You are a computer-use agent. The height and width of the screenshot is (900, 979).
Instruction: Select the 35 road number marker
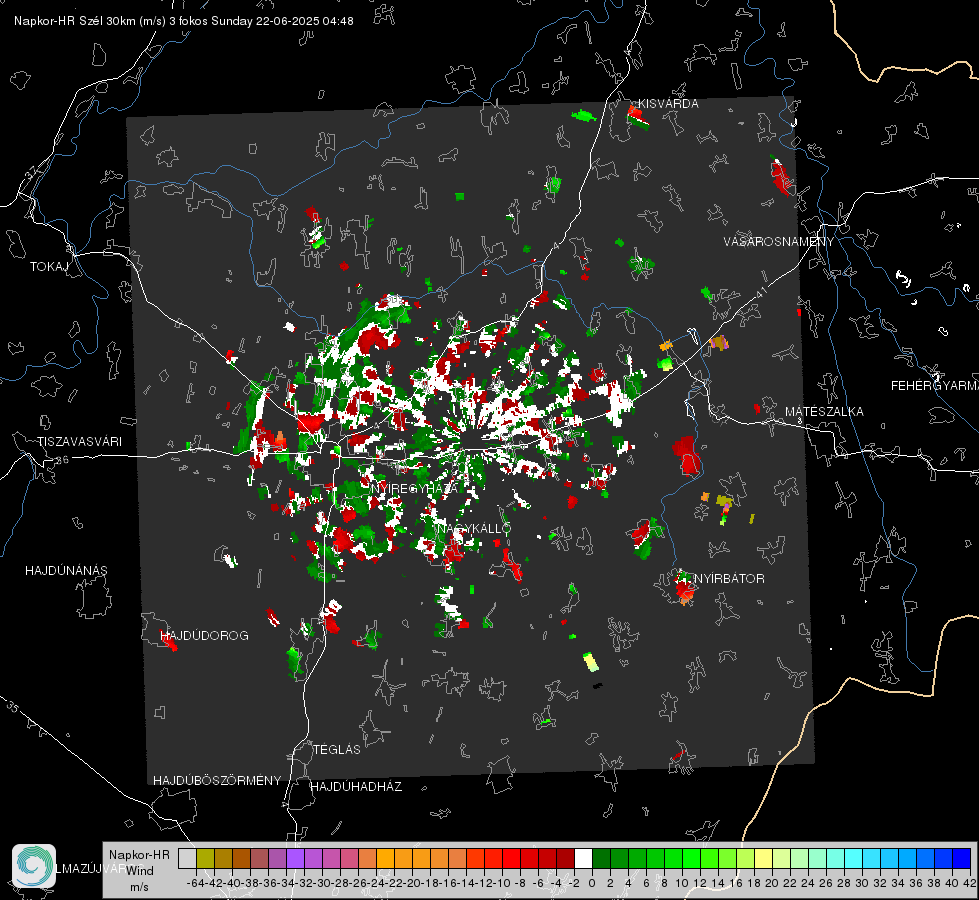pyautogui.click(x=12, y=707)
